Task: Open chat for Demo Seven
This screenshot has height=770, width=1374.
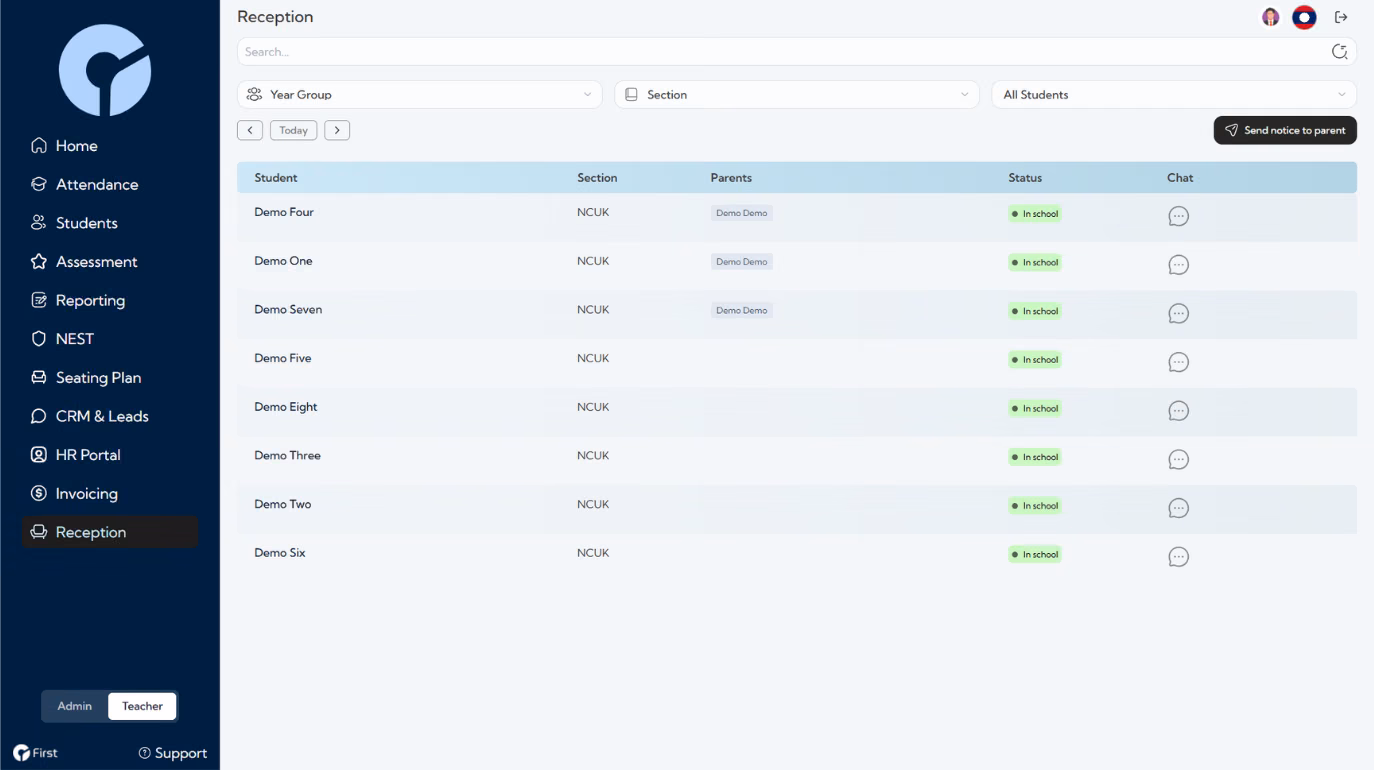Action: [x=1179, y=314]
